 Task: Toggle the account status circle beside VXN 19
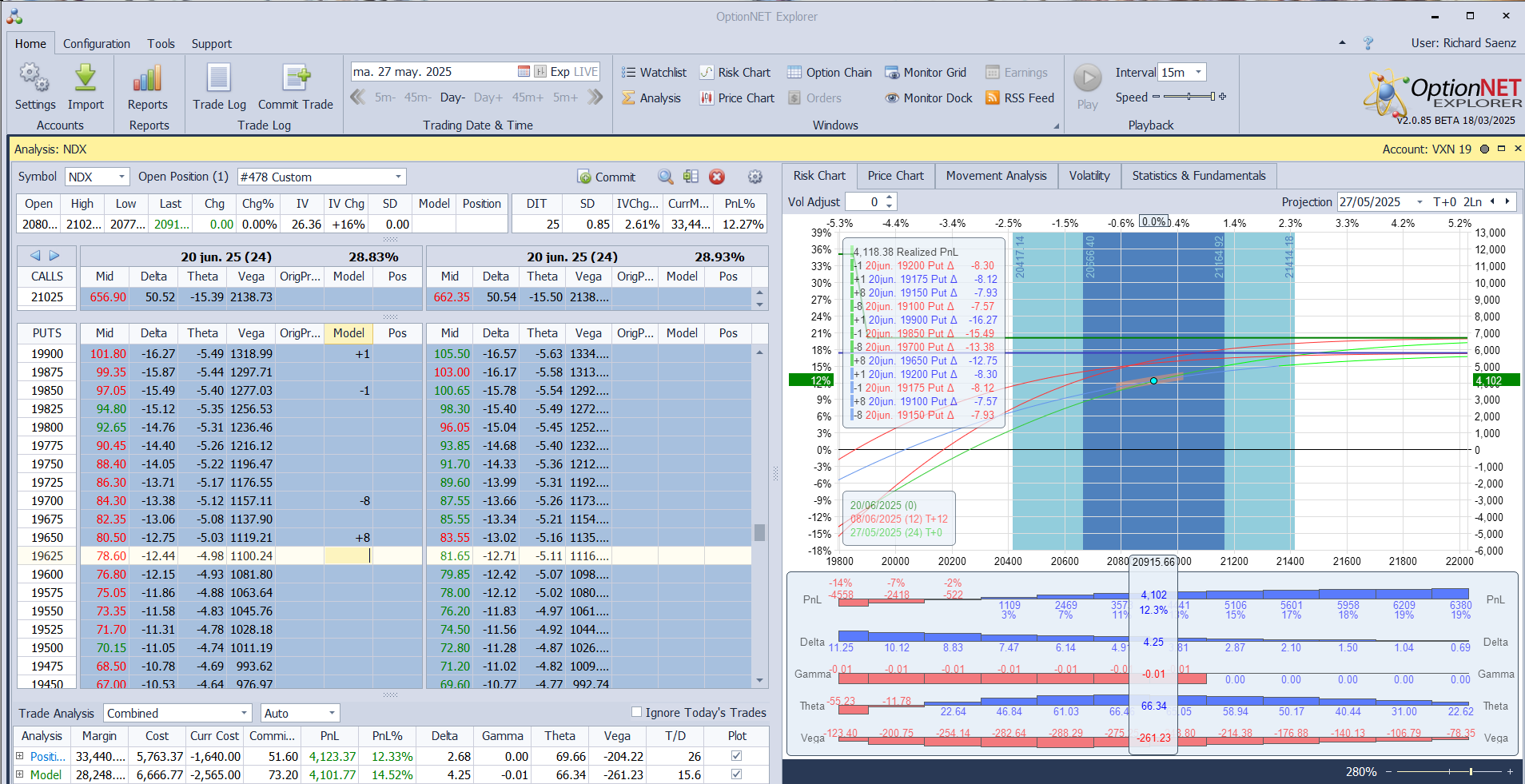click(x=1484, y=149)
